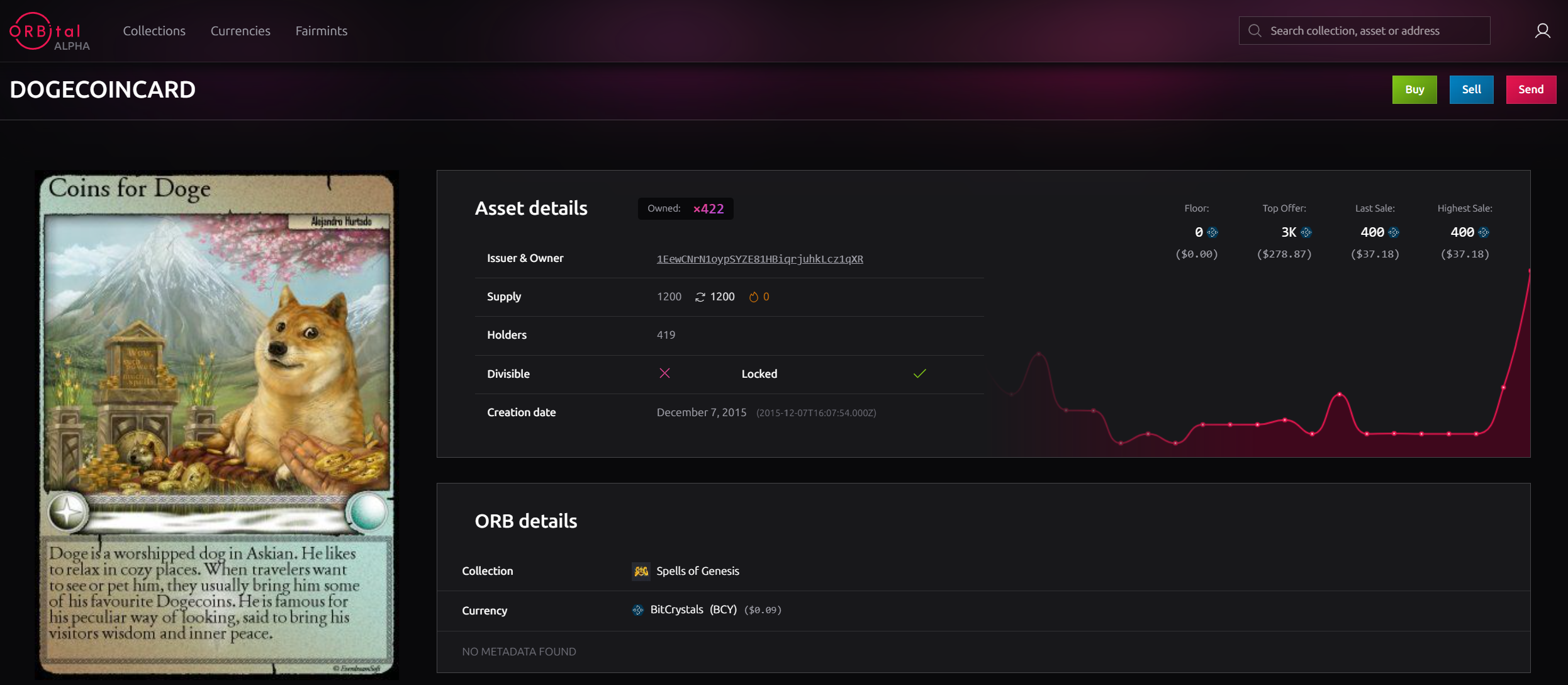Viewport: 1568px width, 685px height.
Task: Click the BitCrystals icon next to Floor value
Action: [1212, 232]
